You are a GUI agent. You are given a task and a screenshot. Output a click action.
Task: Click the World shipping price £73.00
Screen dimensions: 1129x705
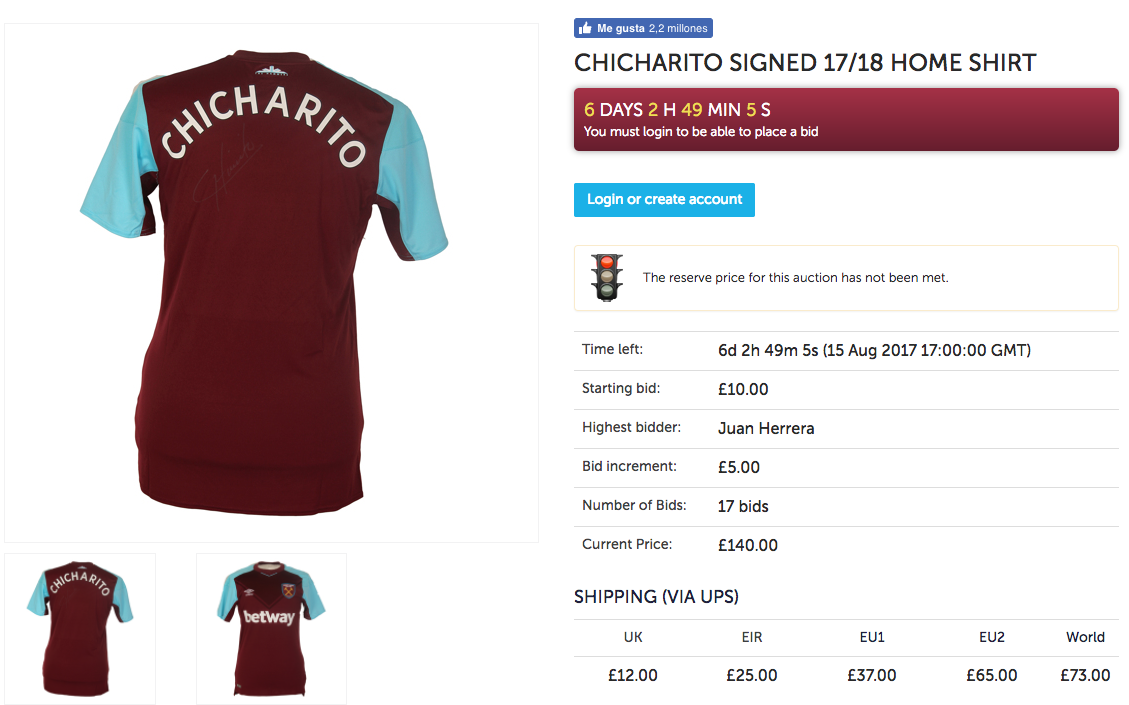coord(1085,675)
